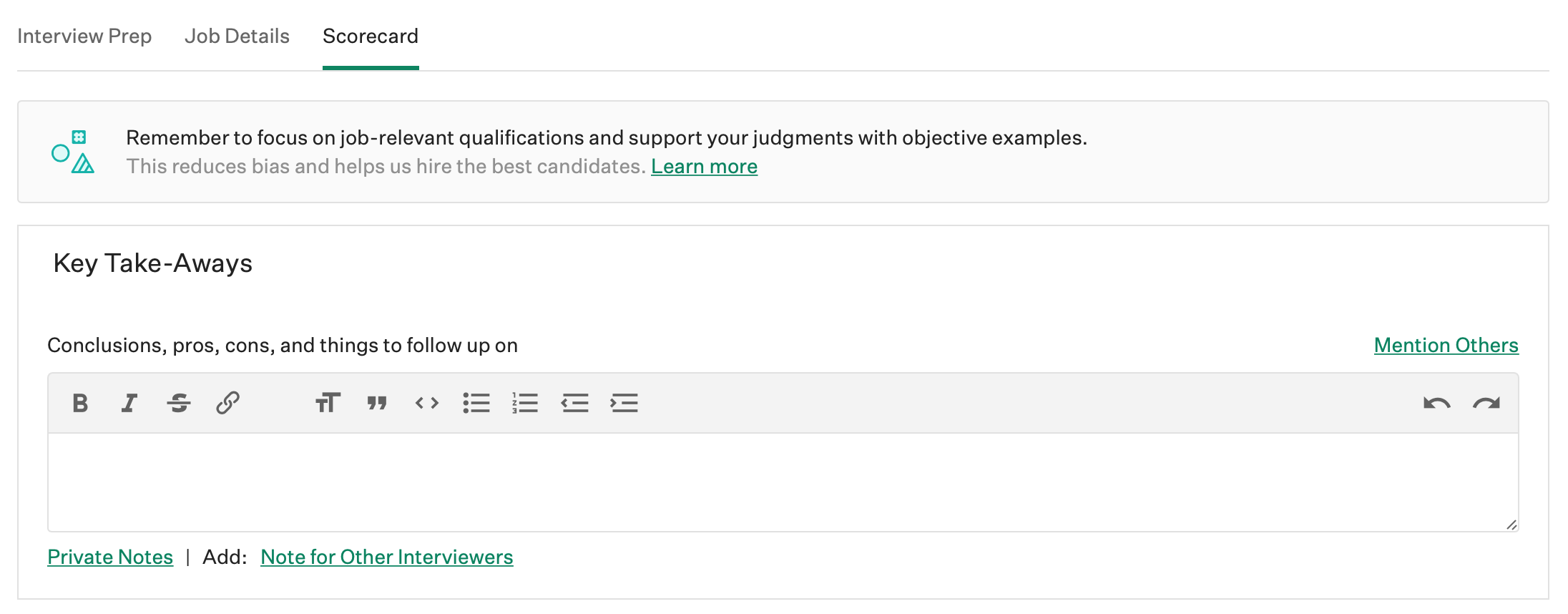
Task: Start a numbered list
Action: (525, 404)
